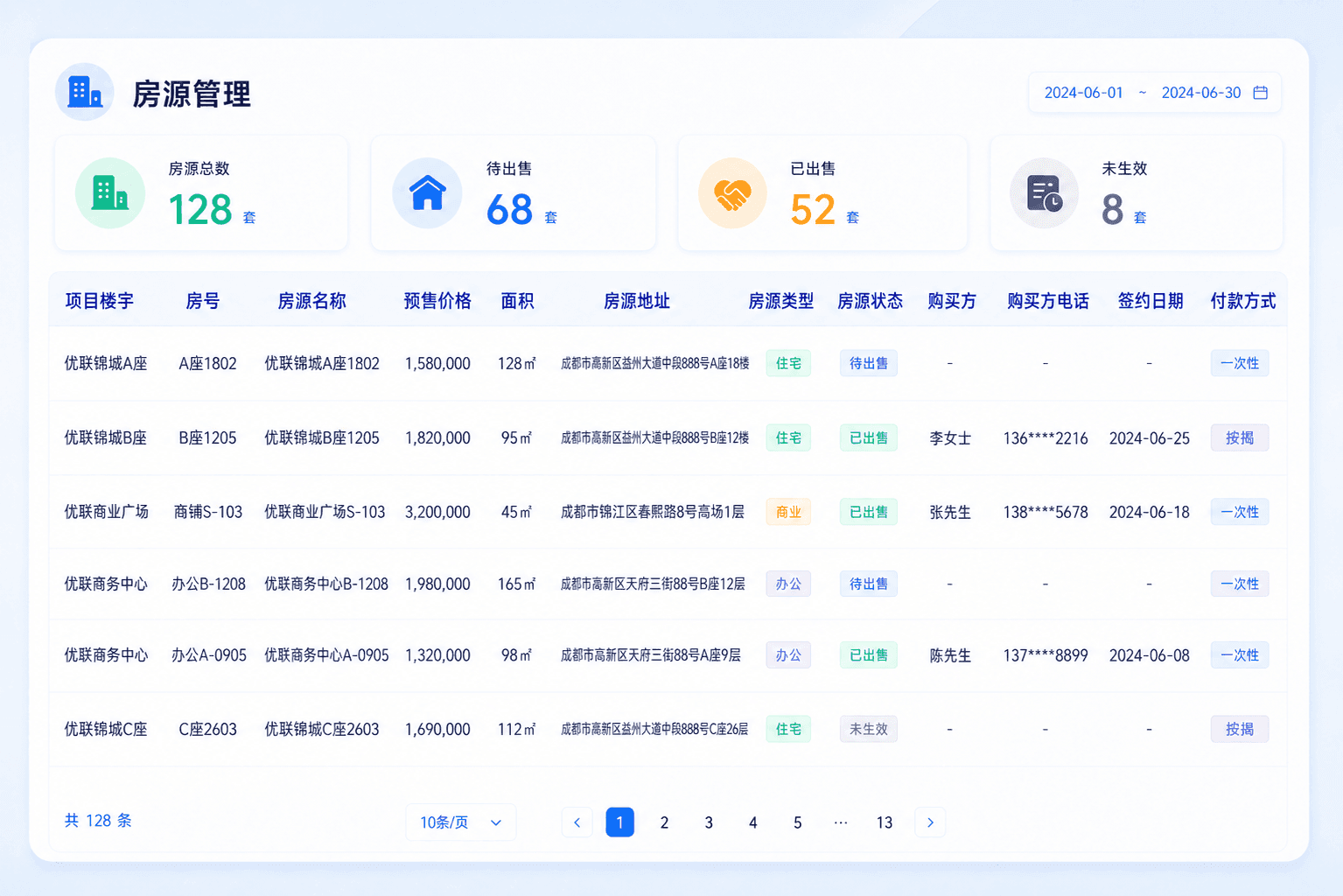
Task: Click the 128 total listings number
Action: pyautogui.click(x=200, y=209)
